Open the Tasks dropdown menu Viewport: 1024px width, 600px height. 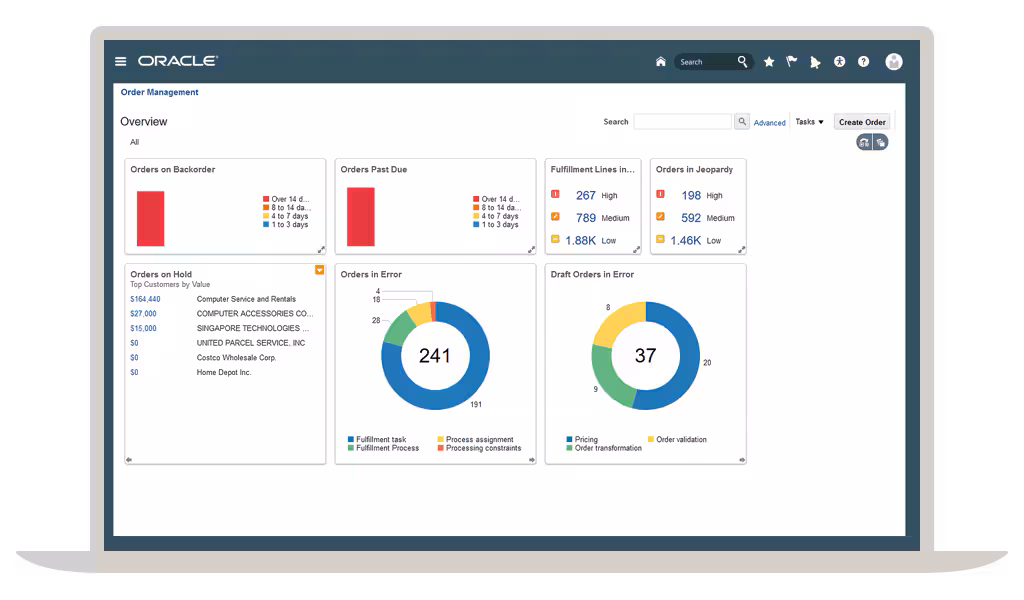pos(809,122)
